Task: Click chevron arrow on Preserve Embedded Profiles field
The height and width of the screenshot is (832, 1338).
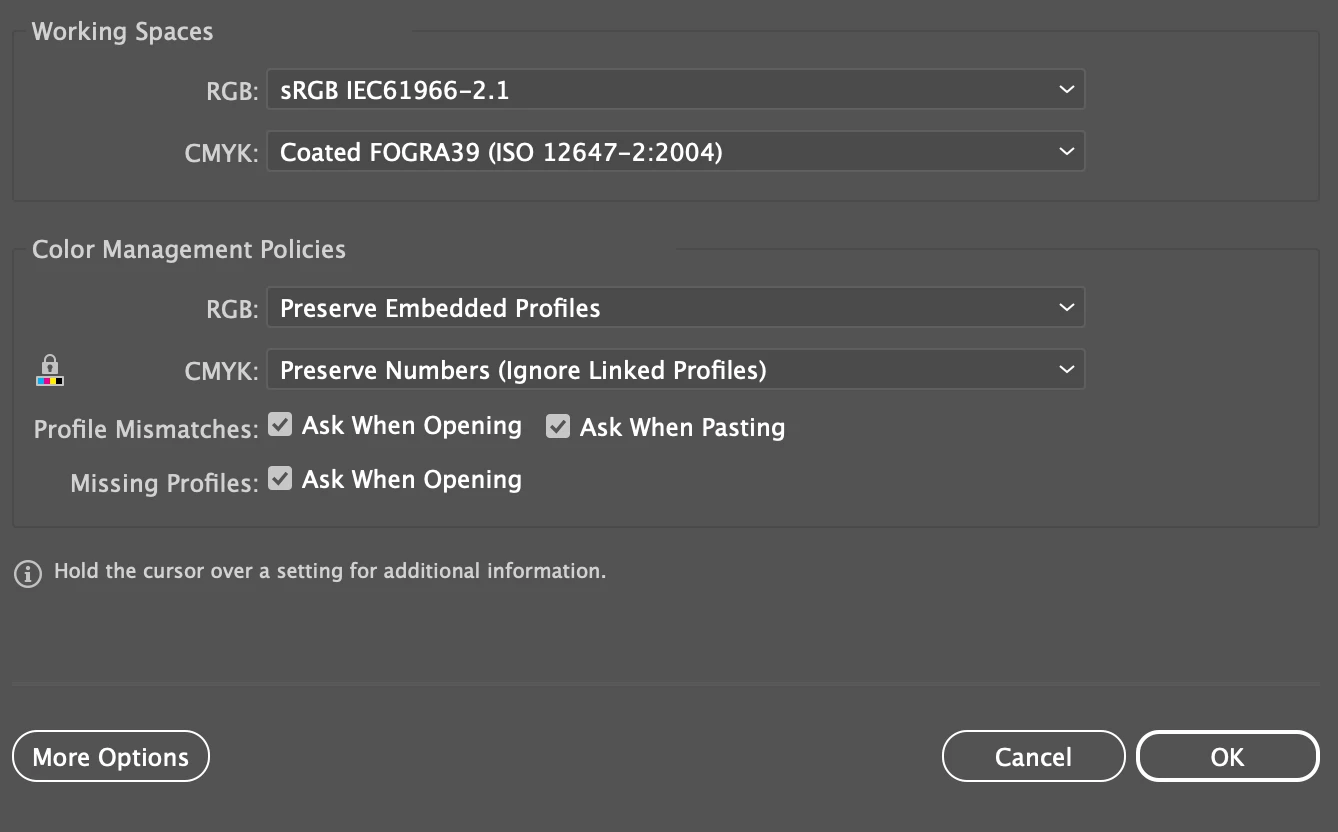Action: click(x=1065, y=308)
